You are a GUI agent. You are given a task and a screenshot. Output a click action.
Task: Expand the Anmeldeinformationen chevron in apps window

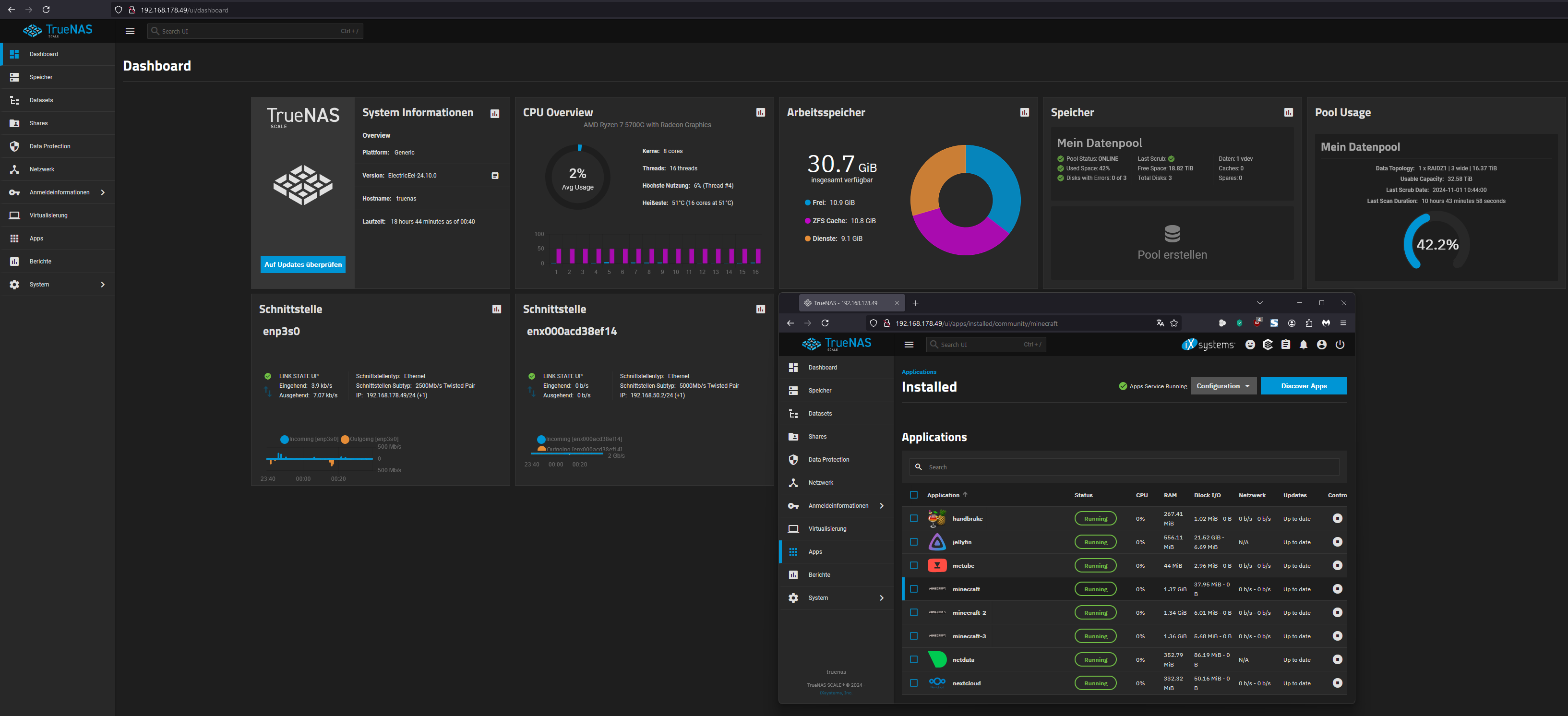click(881, 506)
